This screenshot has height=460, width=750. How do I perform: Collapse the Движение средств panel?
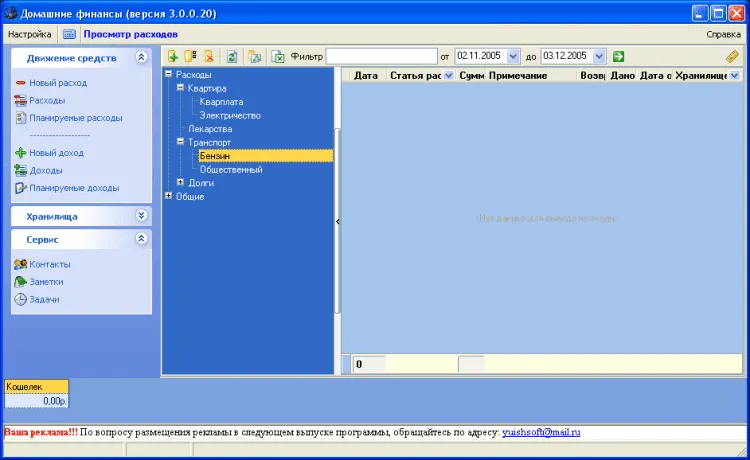pos(141,57)
